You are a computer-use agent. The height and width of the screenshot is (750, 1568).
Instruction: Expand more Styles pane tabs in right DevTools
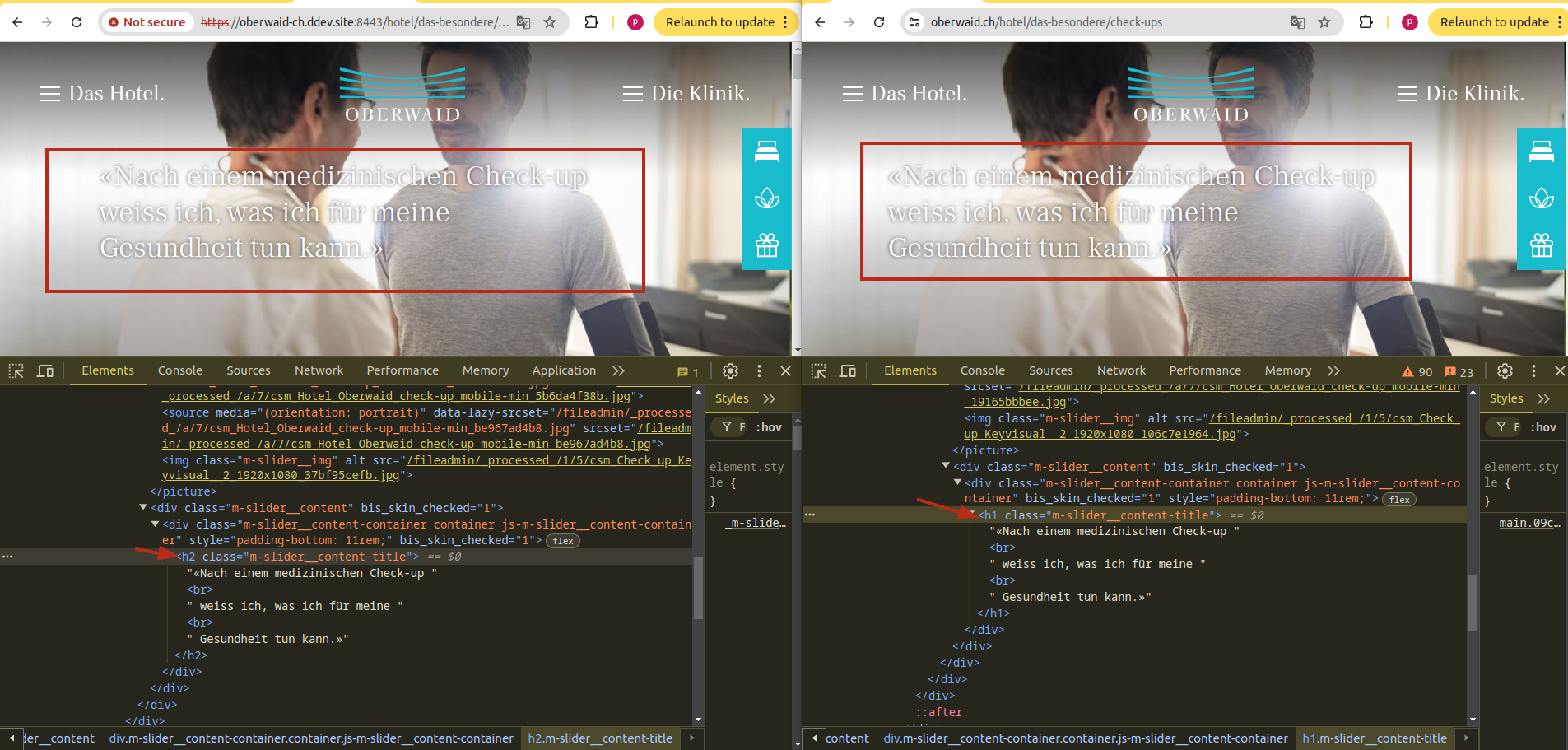point(1543,398)
